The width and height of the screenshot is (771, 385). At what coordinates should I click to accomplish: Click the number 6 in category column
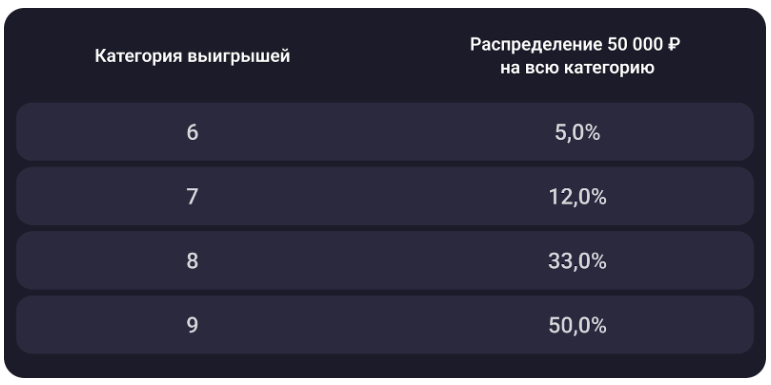click(192, 132)
